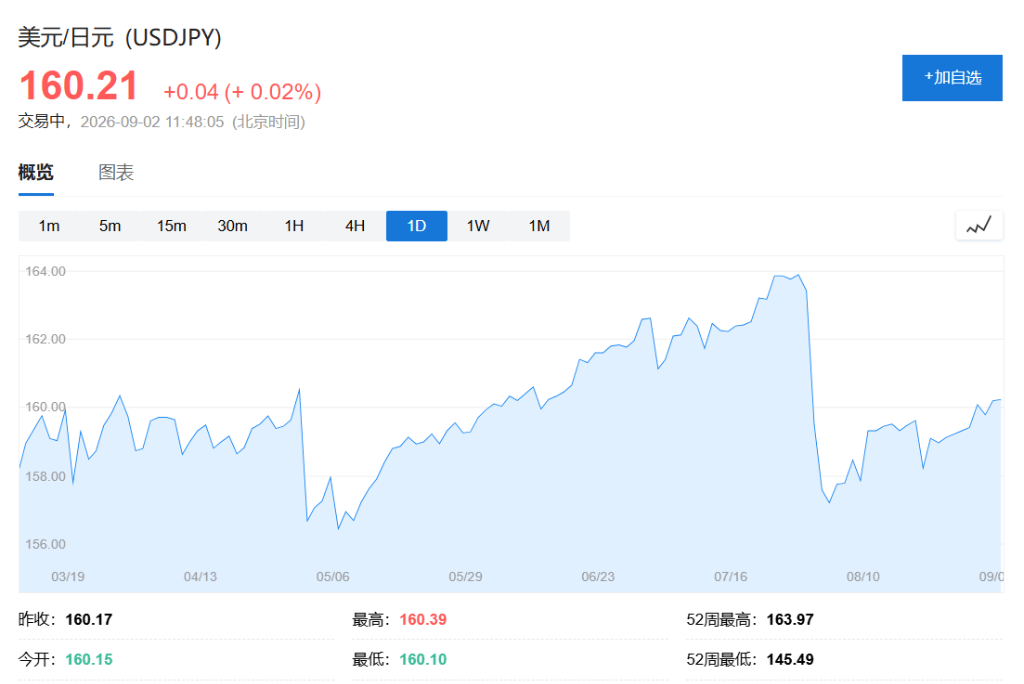Set chart interval to 15m
Image resolution: width=1024 pixels, height=684 pixels.
[171, 226]
